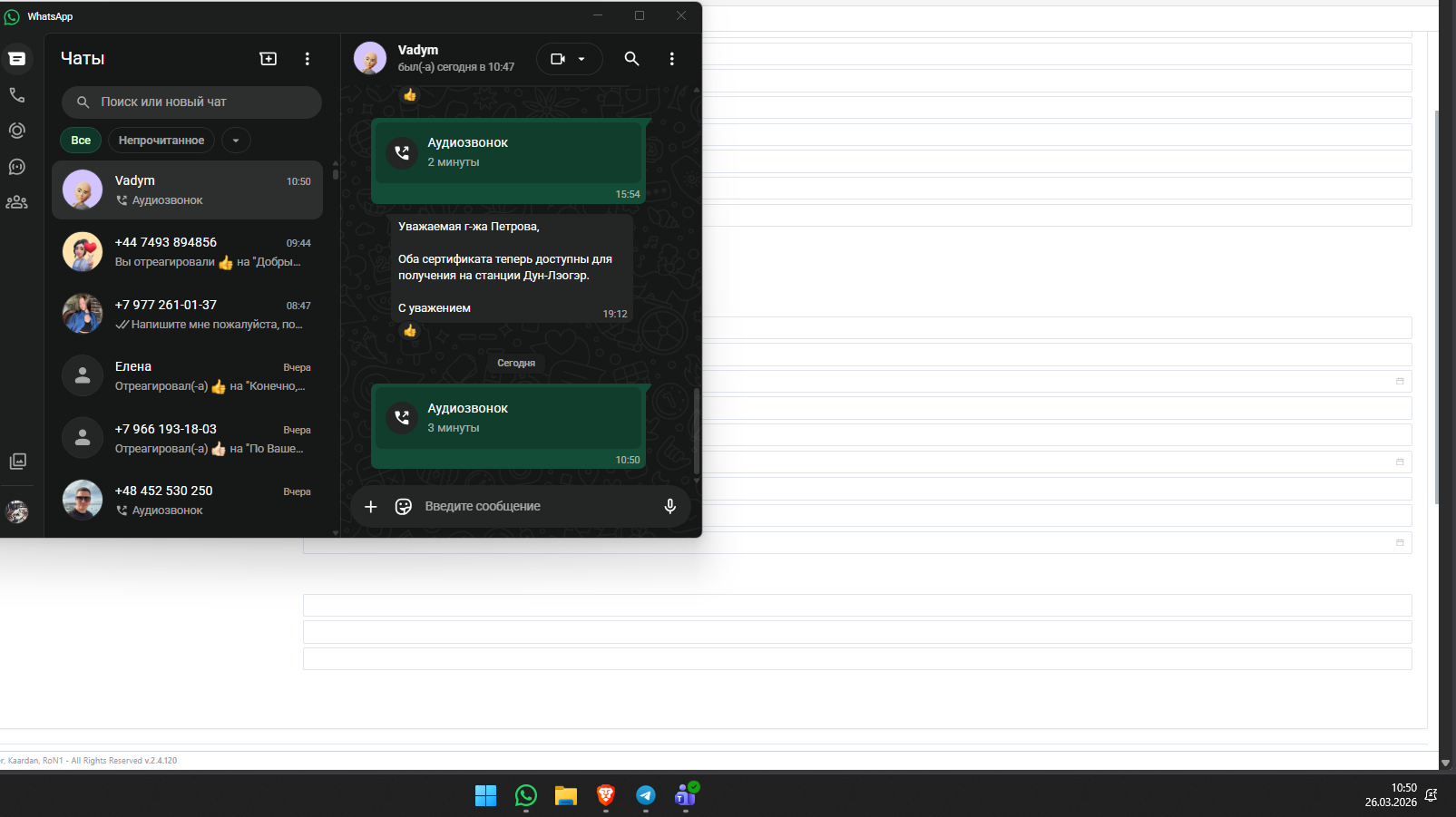This screenshot has height=817, width=1456.
Task: Open Telegram from the taskbar
Action: point(646,796)
